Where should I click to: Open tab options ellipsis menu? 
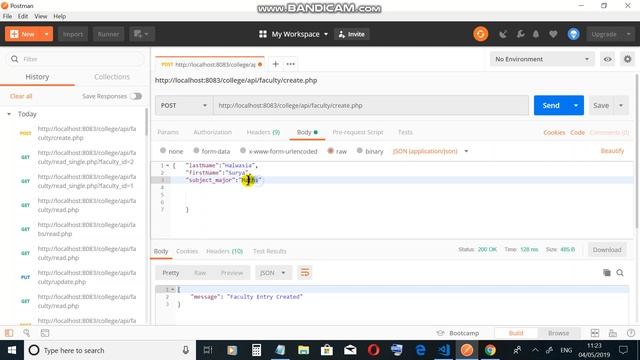tap(291, 64)
